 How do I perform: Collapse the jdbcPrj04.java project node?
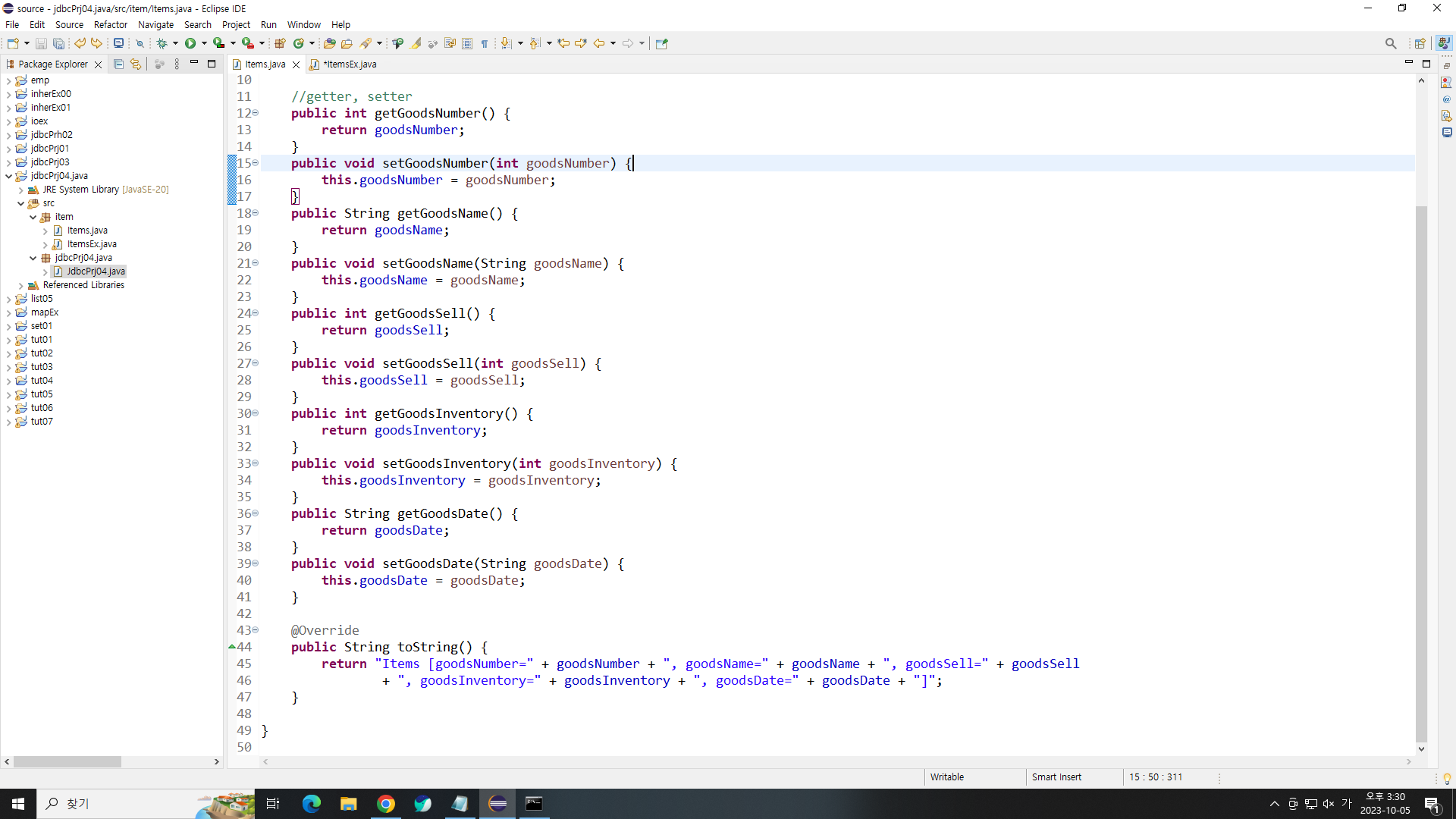pyautogui.click(x=9, y=176)
